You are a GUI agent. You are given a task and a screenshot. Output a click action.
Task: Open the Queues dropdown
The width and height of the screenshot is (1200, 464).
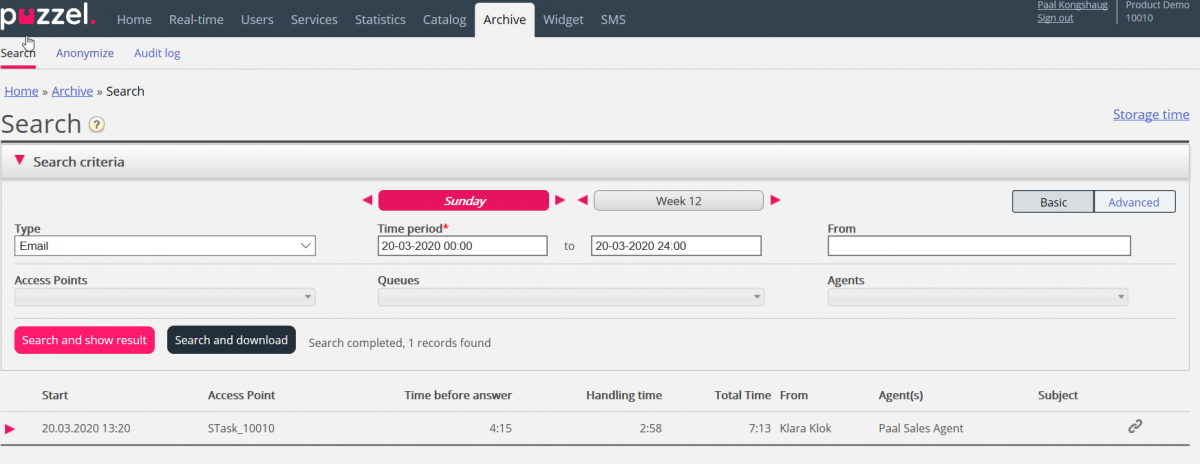coord(570,298)
